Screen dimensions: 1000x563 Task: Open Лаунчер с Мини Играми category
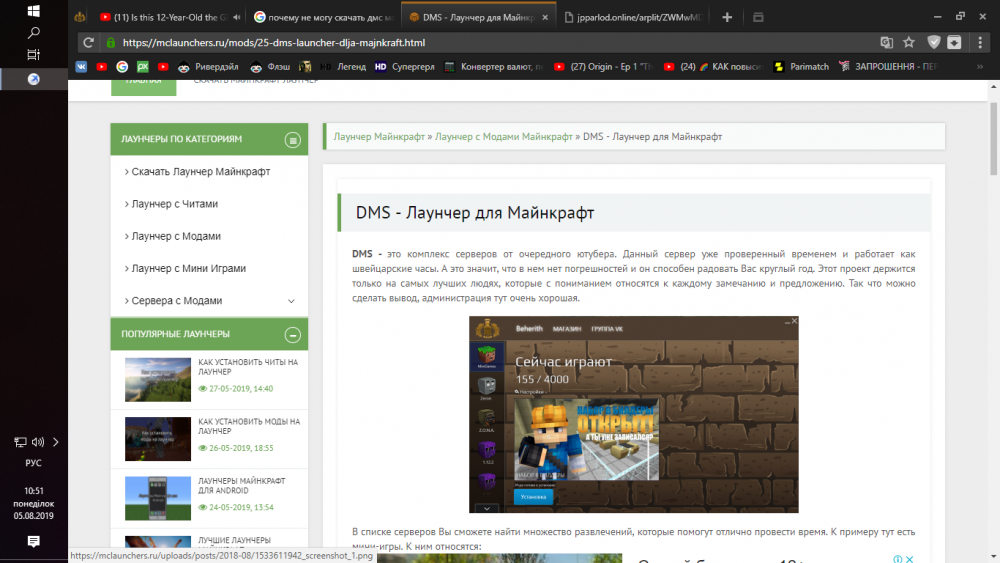tap(189, 268)
